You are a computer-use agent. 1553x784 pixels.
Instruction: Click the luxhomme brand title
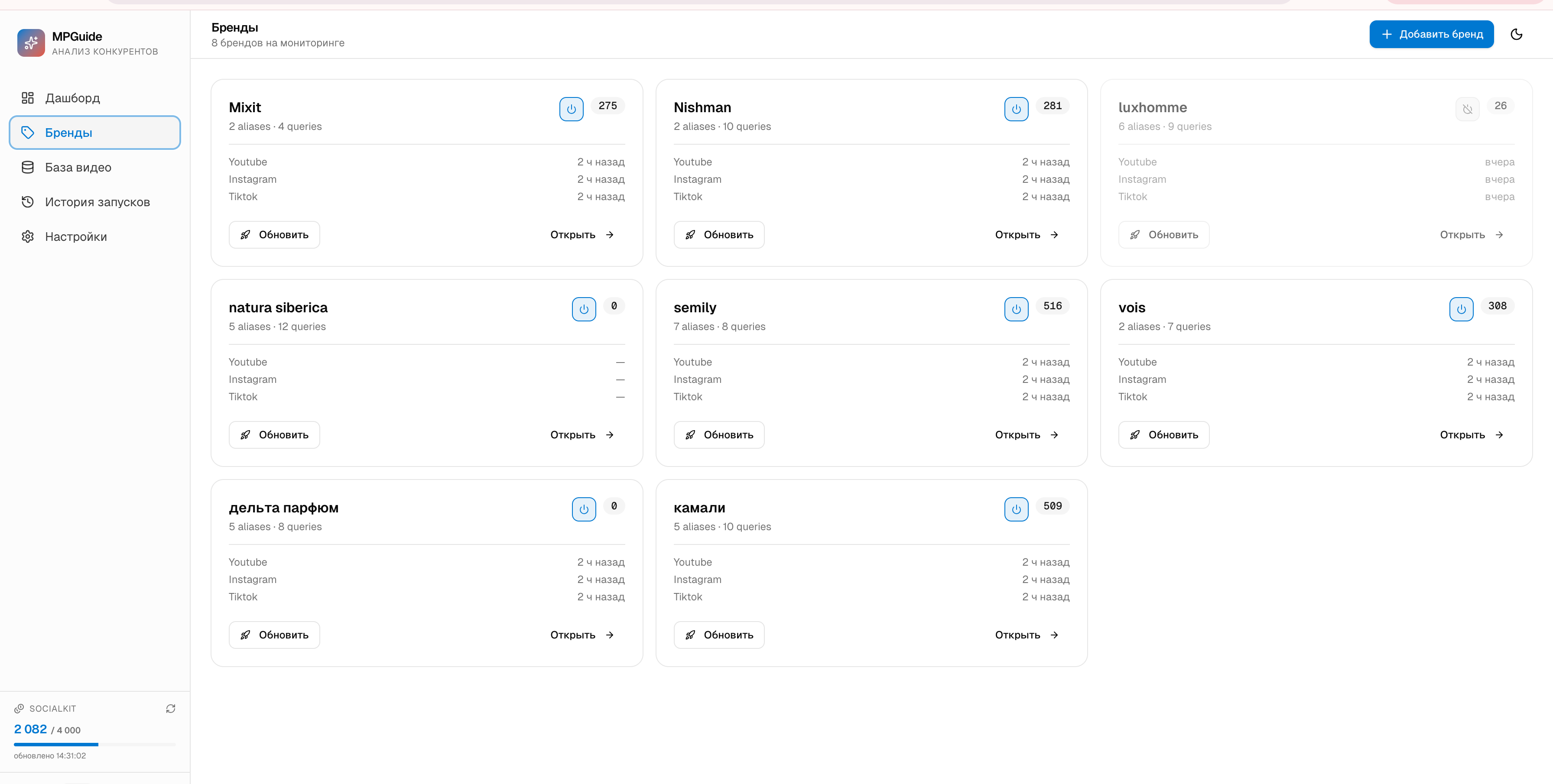click(1153, 107)
